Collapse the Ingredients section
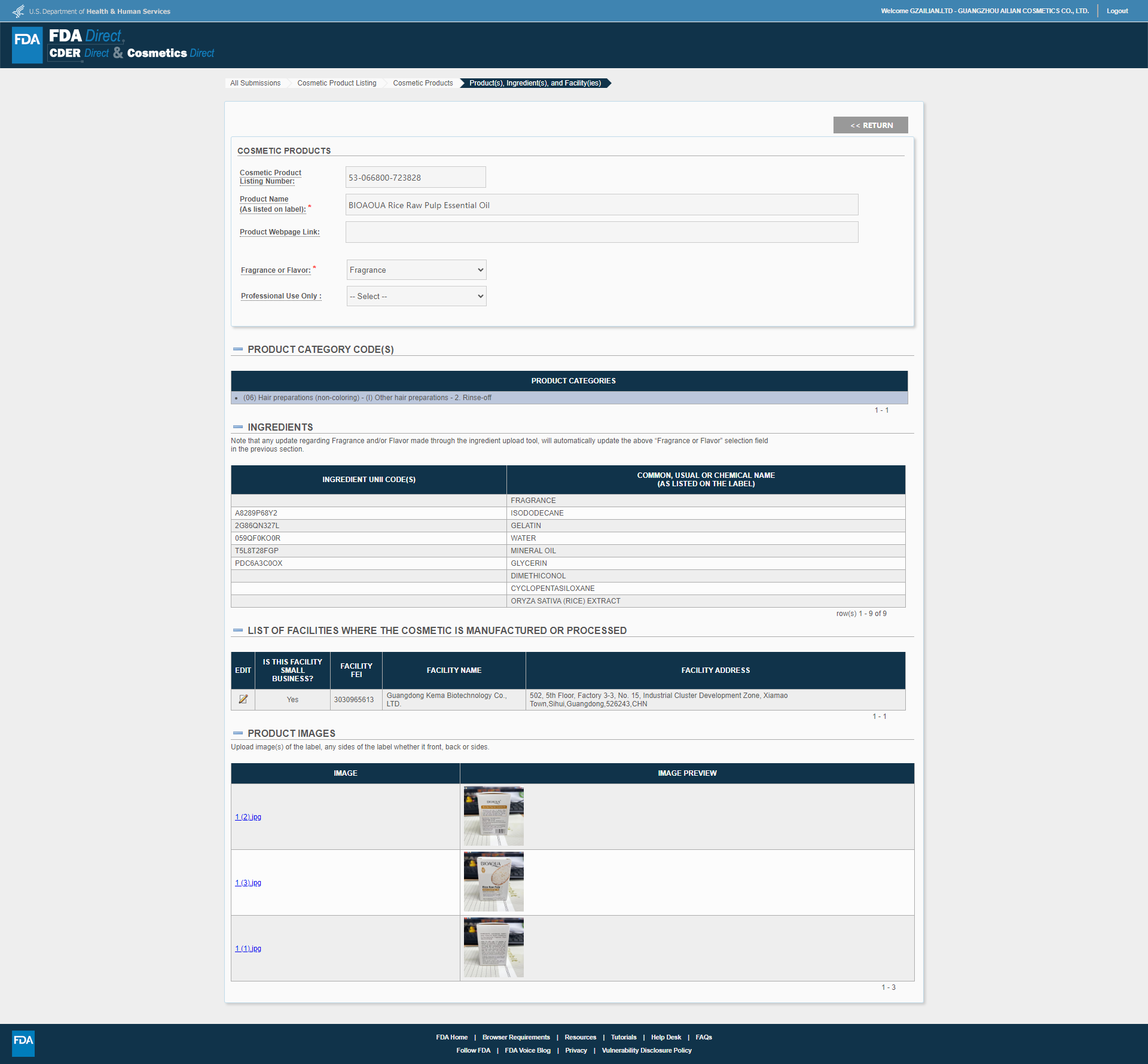This screenshot has width=1148, height=1064. [238, 427]
